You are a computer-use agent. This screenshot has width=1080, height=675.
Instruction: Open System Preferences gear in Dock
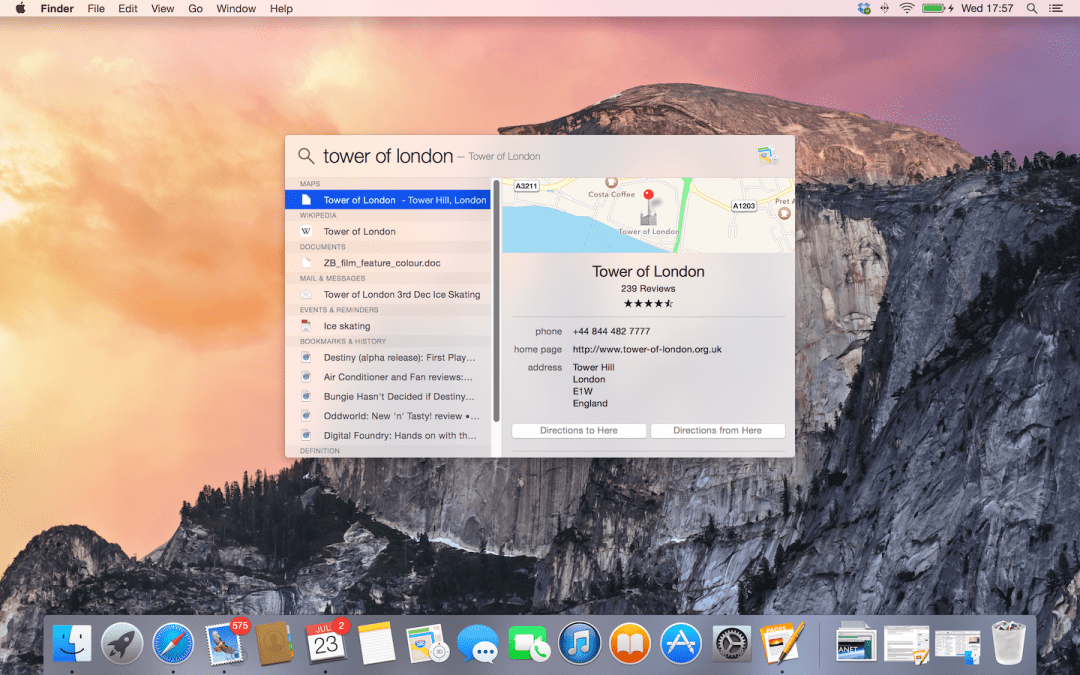click(731, 643)
